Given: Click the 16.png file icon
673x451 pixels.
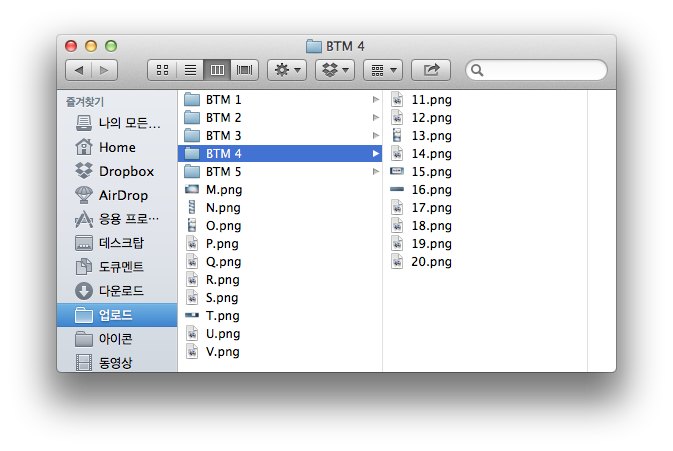Looking at the screenshot, I should click(397, 189).
